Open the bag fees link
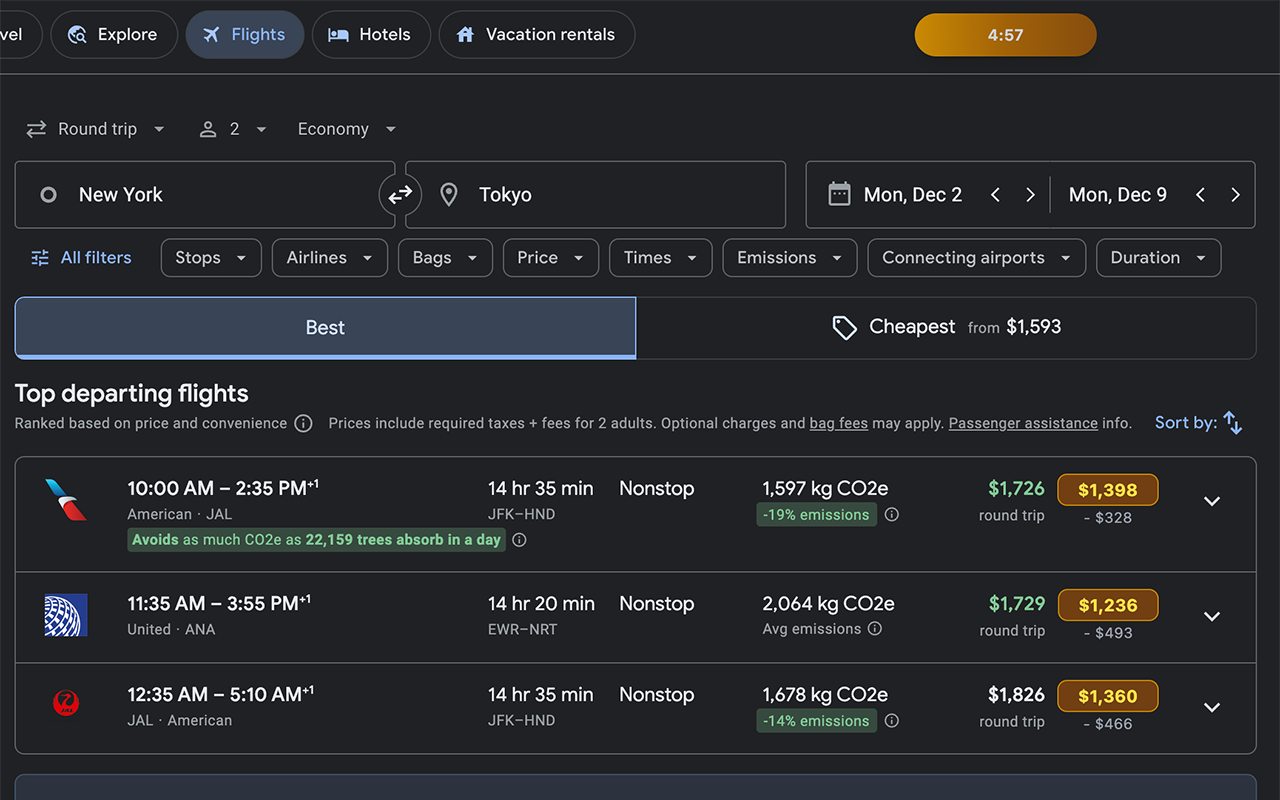The width and height of the screenshot is (1280, 800). [838, 423]
